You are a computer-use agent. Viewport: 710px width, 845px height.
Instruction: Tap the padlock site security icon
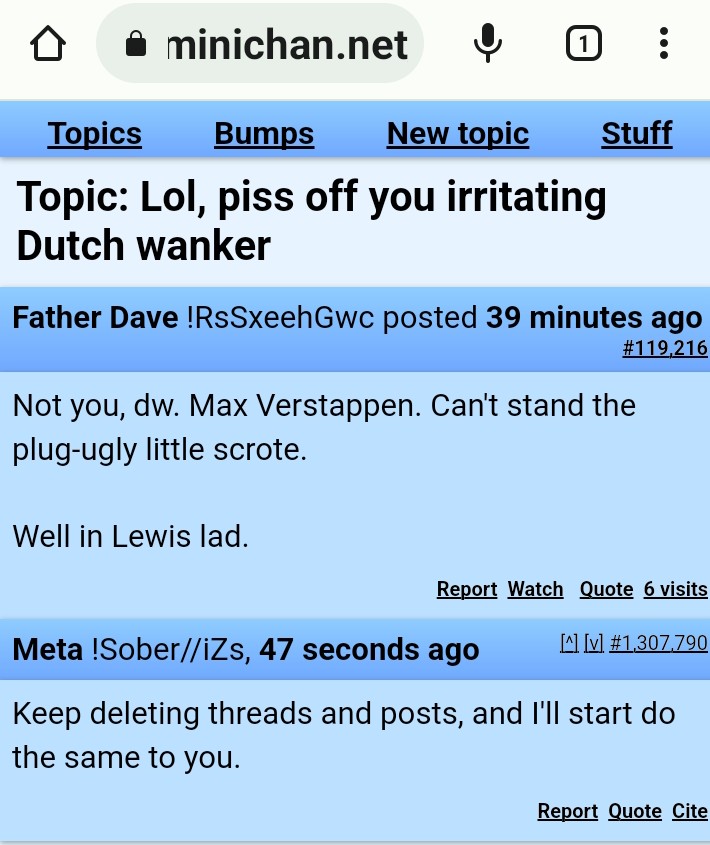click(135, 43)
